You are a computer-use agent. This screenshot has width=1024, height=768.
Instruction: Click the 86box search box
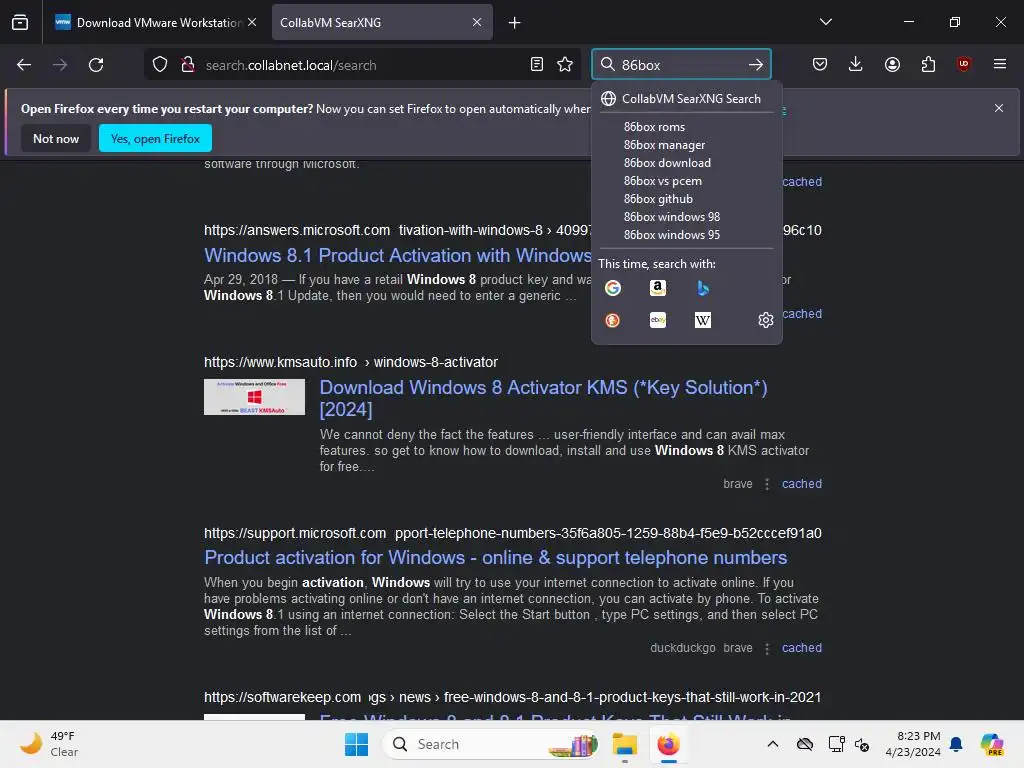point(679,65)
